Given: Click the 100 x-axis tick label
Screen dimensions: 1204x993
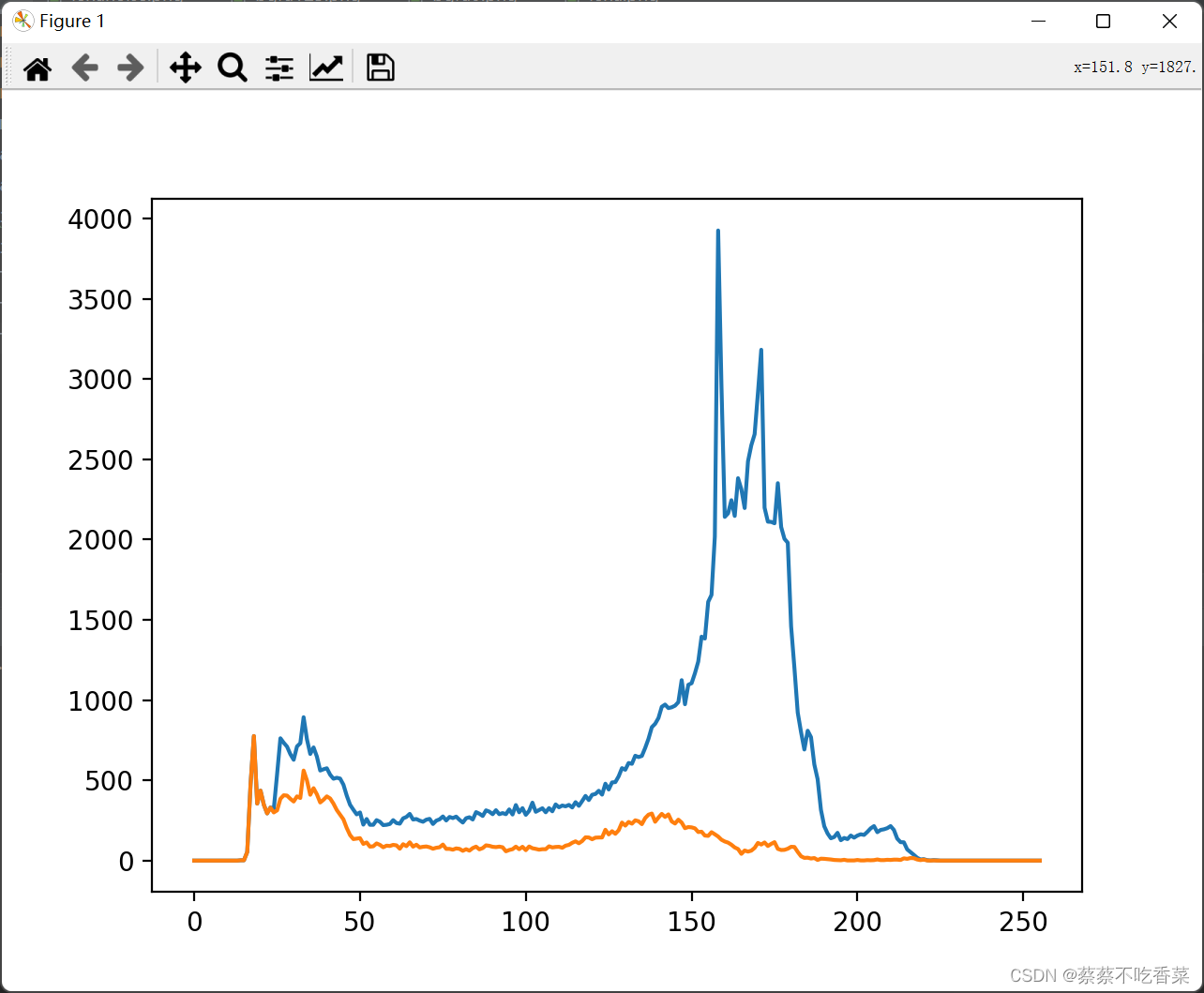Looking at the screenshot, I should 526,922.
